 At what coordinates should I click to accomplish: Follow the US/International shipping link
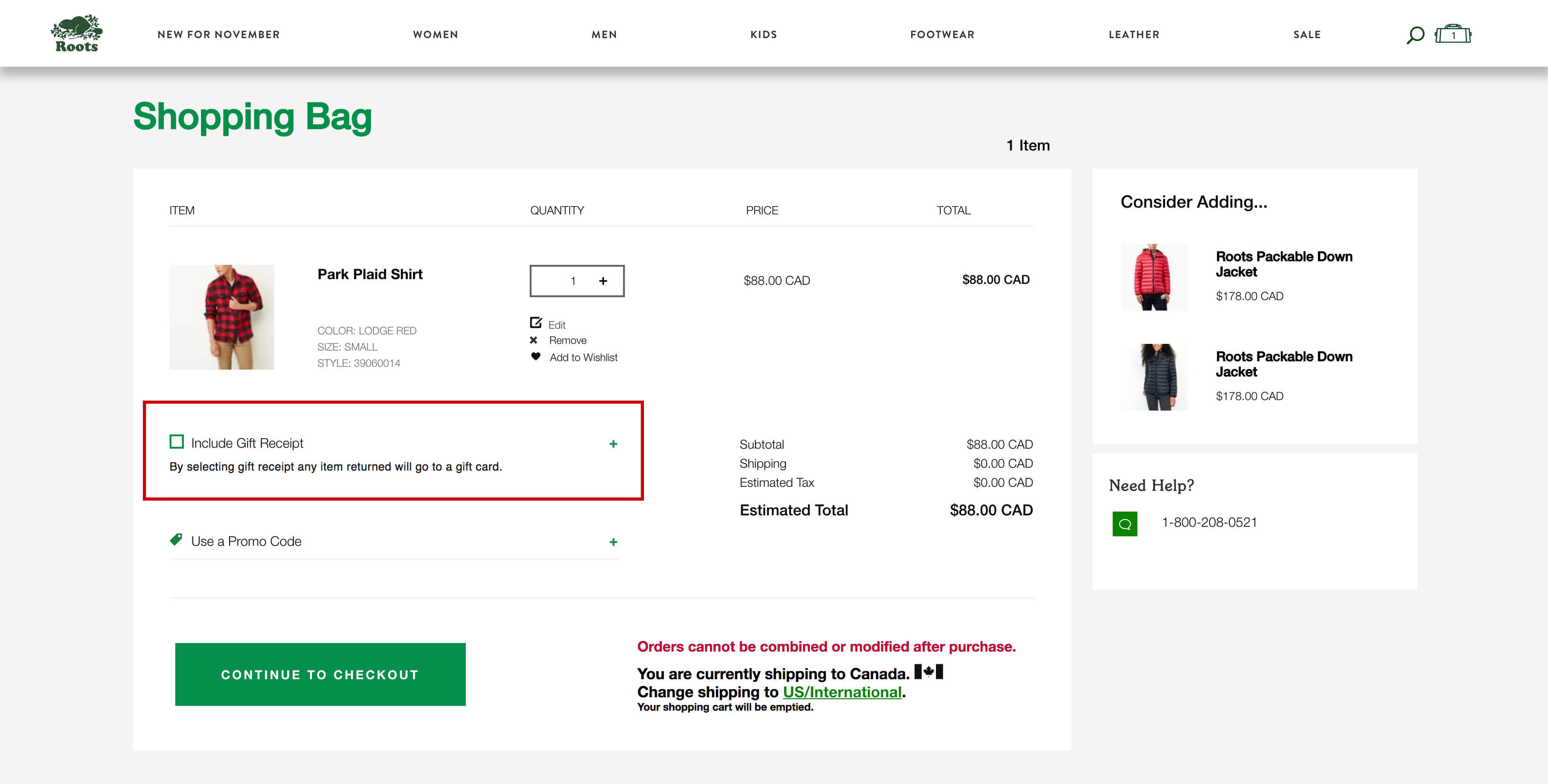coord(841,692)
